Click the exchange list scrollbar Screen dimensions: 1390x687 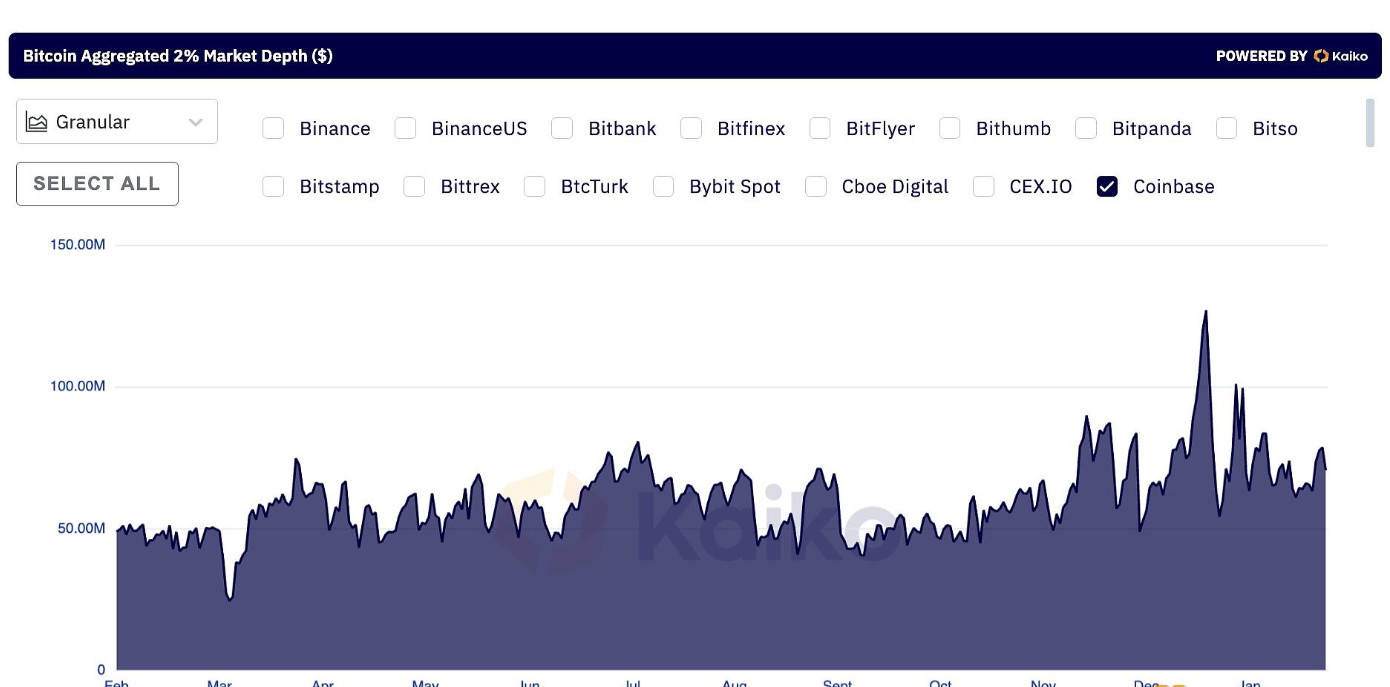(x=1370, y=122)
